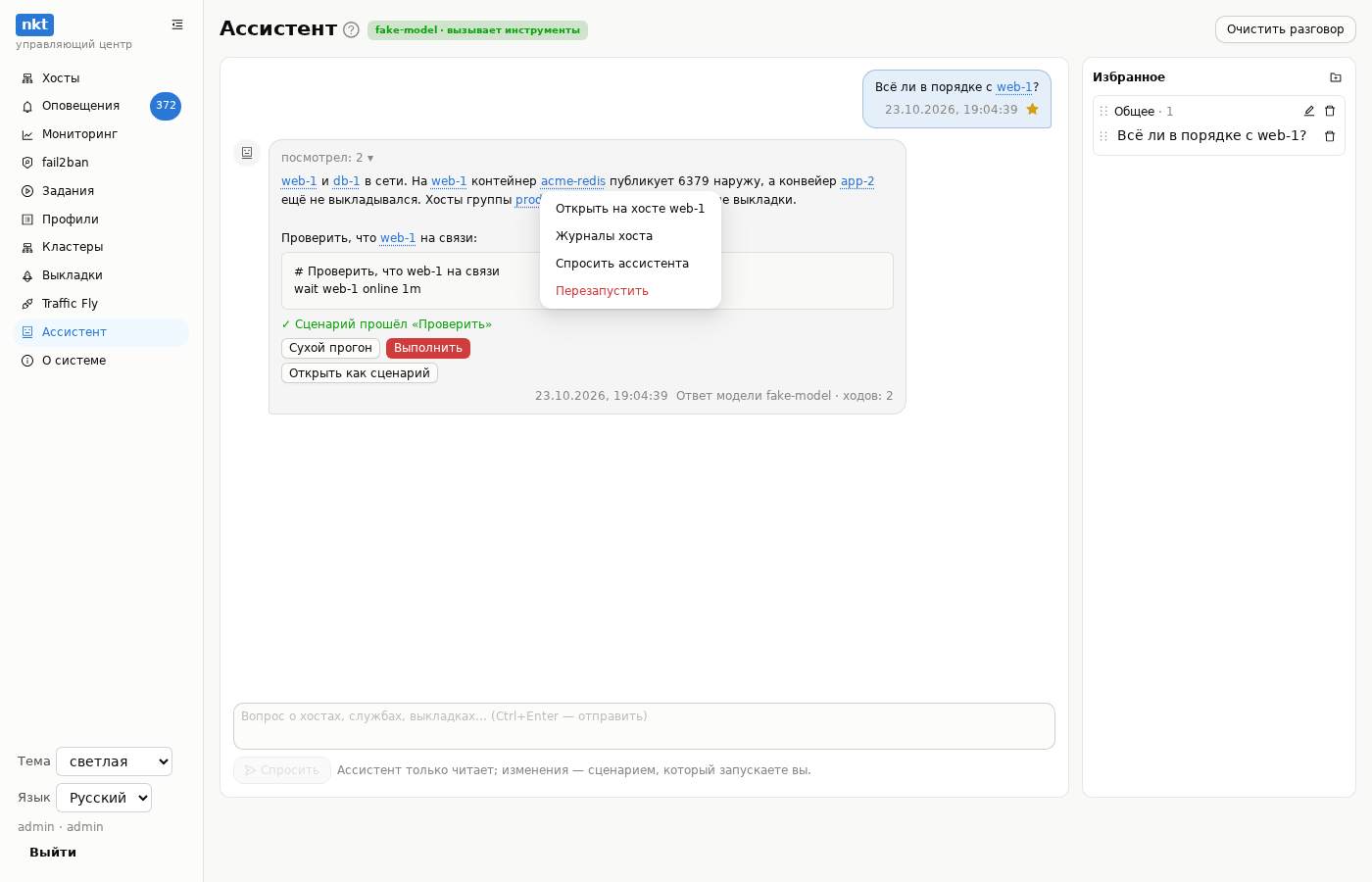Click the fail2ban shield icon

27,163
